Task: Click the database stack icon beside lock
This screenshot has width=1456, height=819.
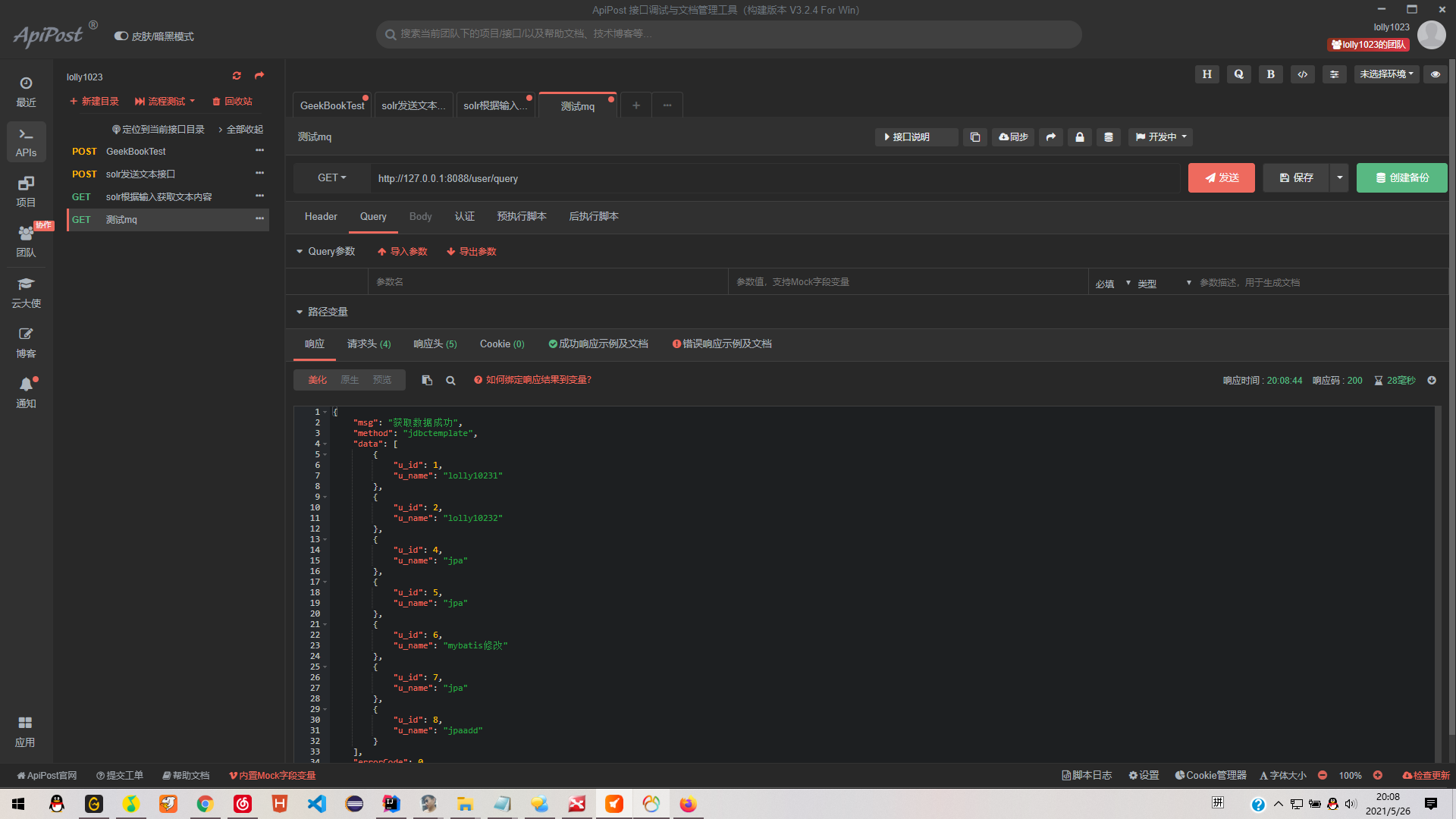Action: pyautogui.click(x=1109, y=137)
